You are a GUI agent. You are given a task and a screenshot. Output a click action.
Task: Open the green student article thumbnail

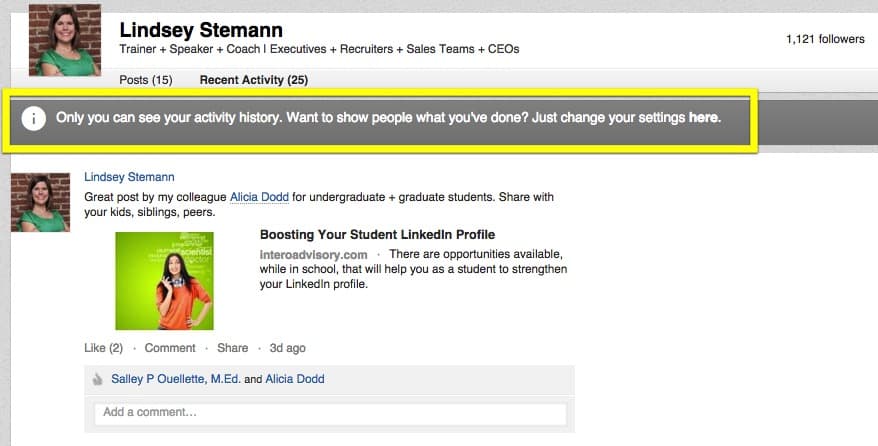pos(165,281)
